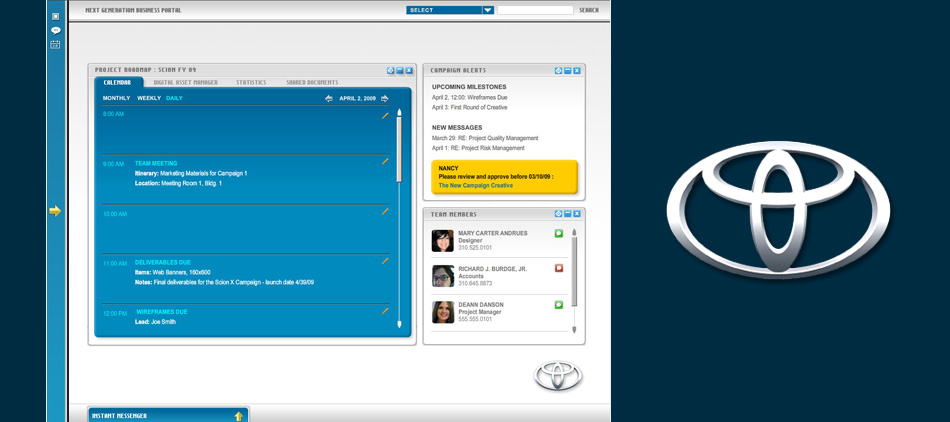Open the calendar icon in left sidebar
The height and width of the screenshot is (422, 950).
pos(56,44)
